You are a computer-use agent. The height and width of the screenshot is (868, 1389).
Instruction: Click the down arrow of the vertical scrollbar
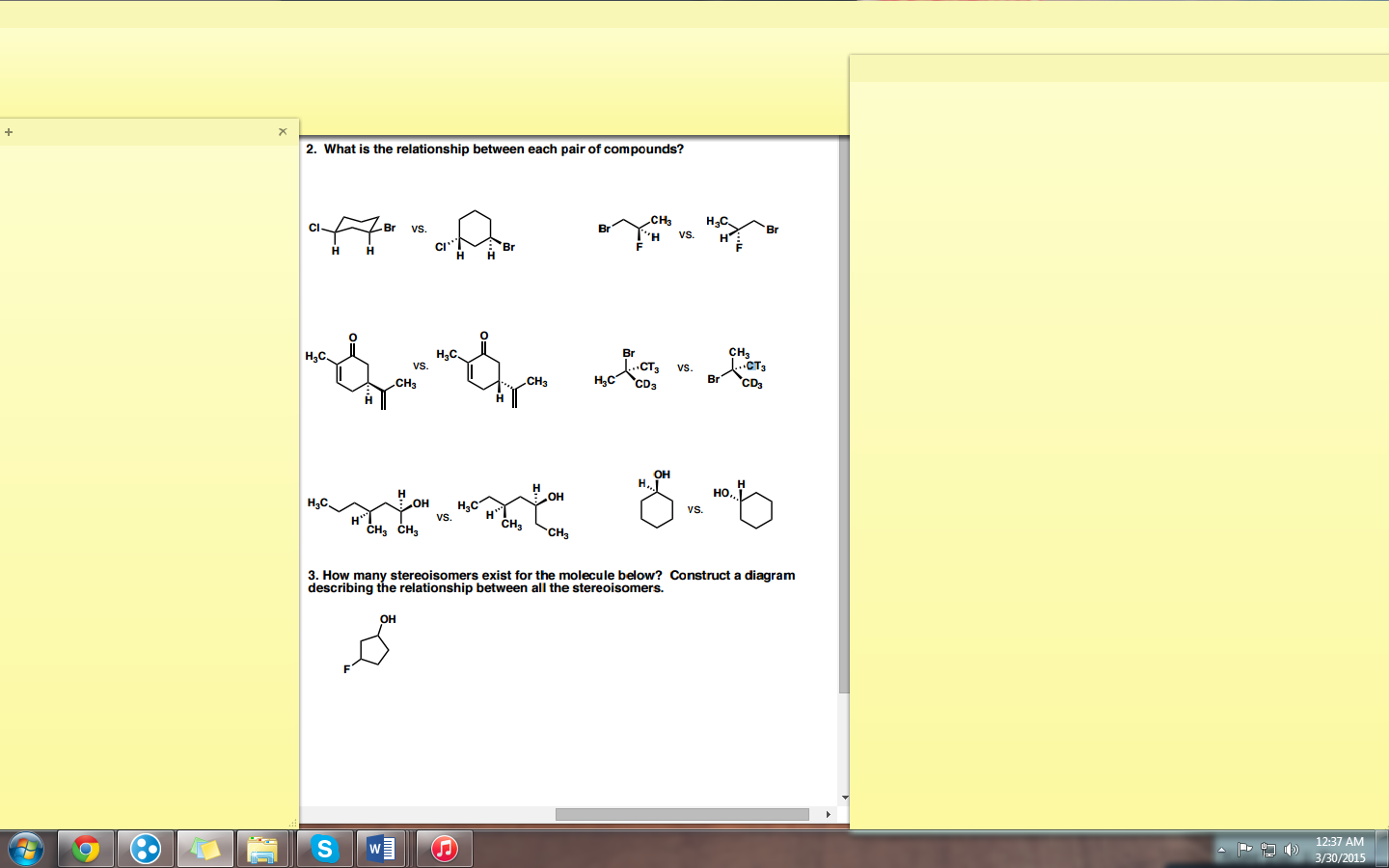[x=845, y=798]
